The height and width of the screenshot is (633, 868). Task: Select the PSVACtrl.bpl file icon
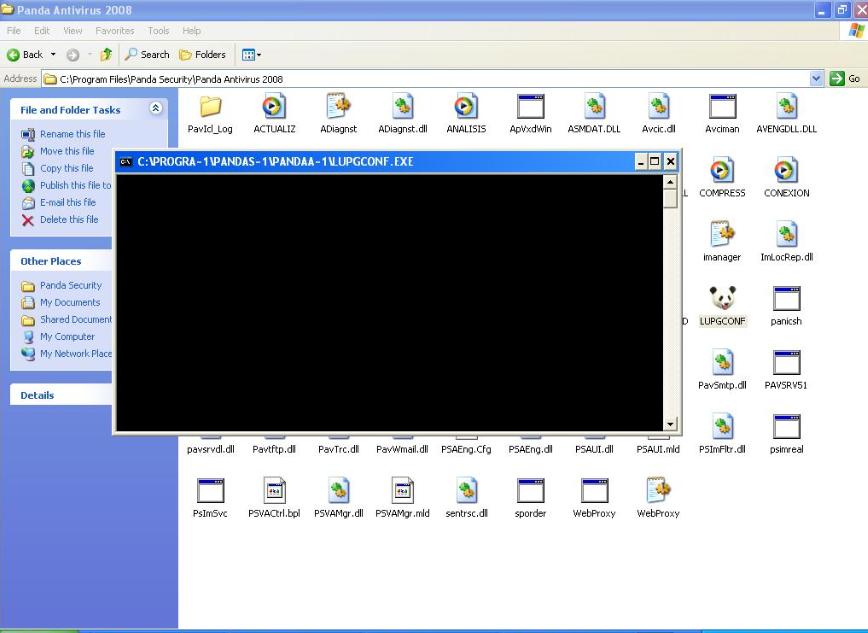coord(273,491)
